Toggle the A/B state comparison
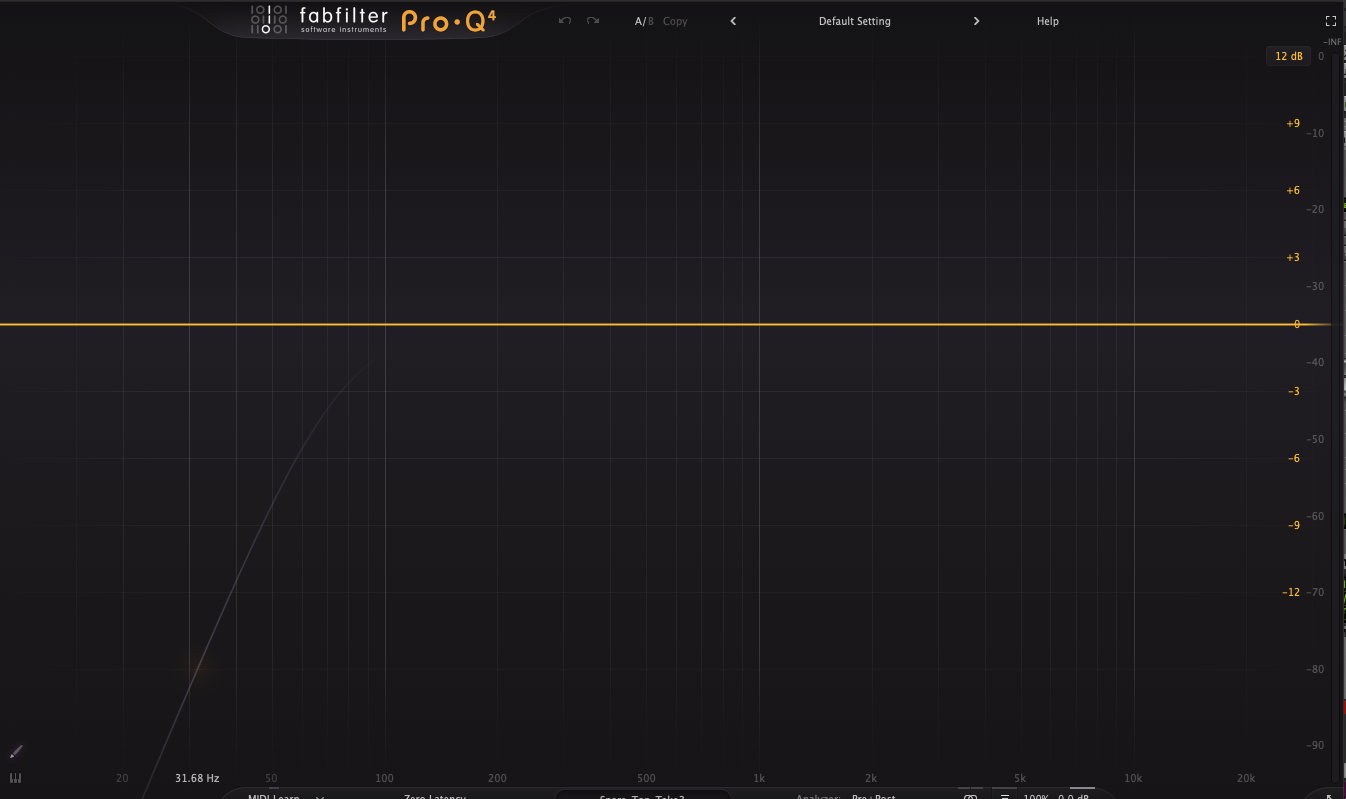This screenshot has height=799, width=1346. tap(644, 21)
